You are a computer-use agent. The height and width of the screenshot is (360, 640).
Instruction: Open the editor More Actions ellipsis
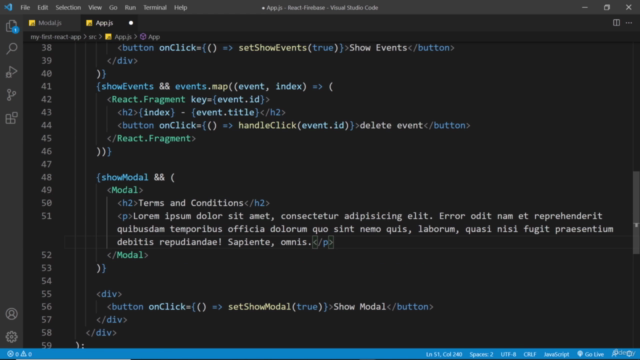point(629,23)
